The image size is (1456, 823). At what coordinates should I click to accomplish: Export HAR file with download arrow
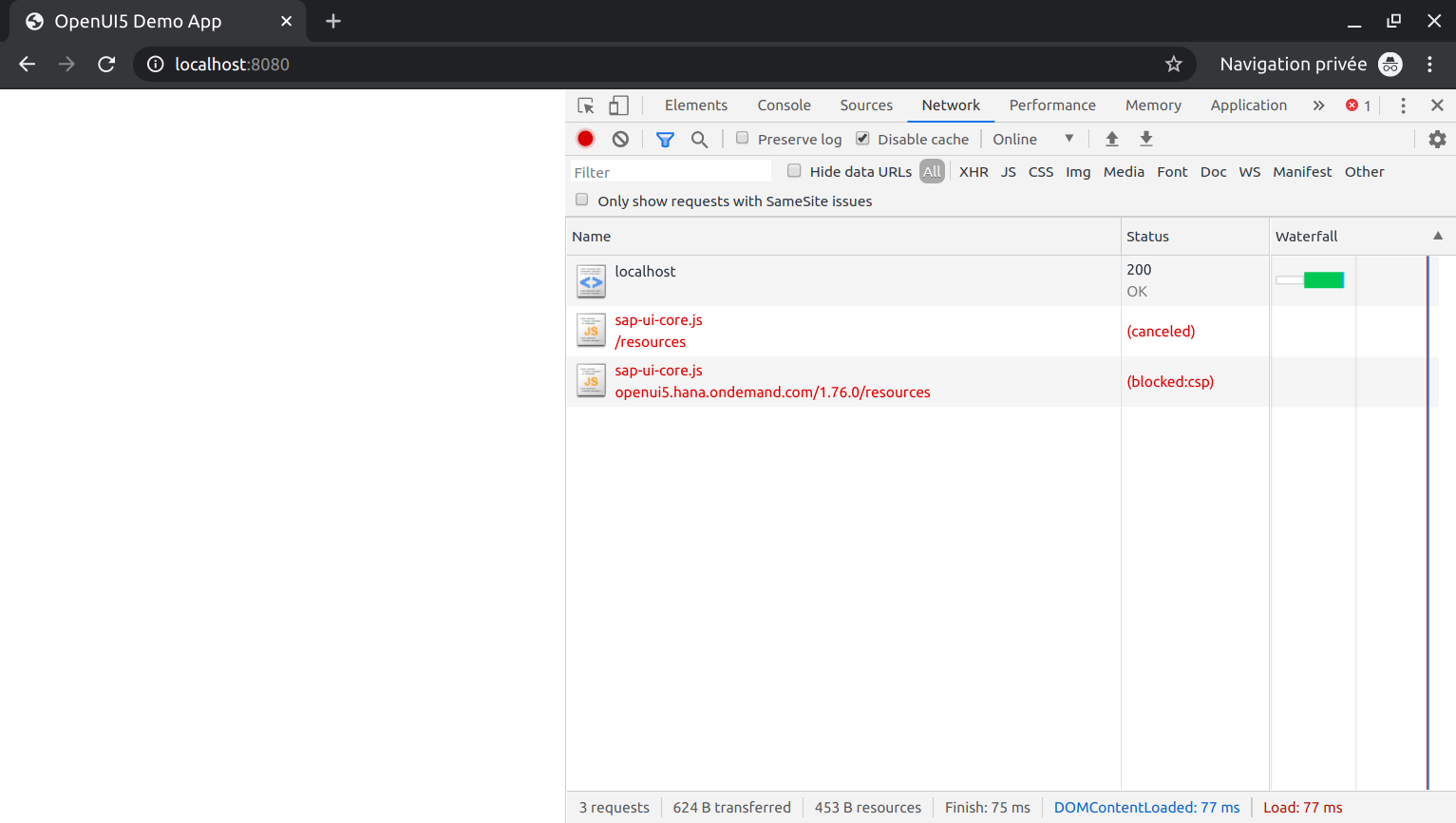[1146, 139]
